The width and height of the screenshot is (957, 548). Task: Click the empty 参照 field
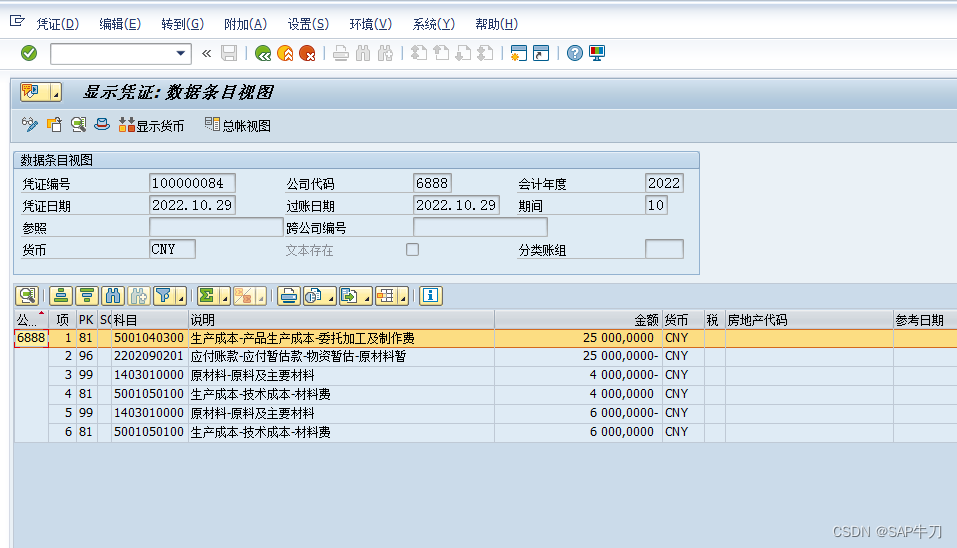(216, 227)
